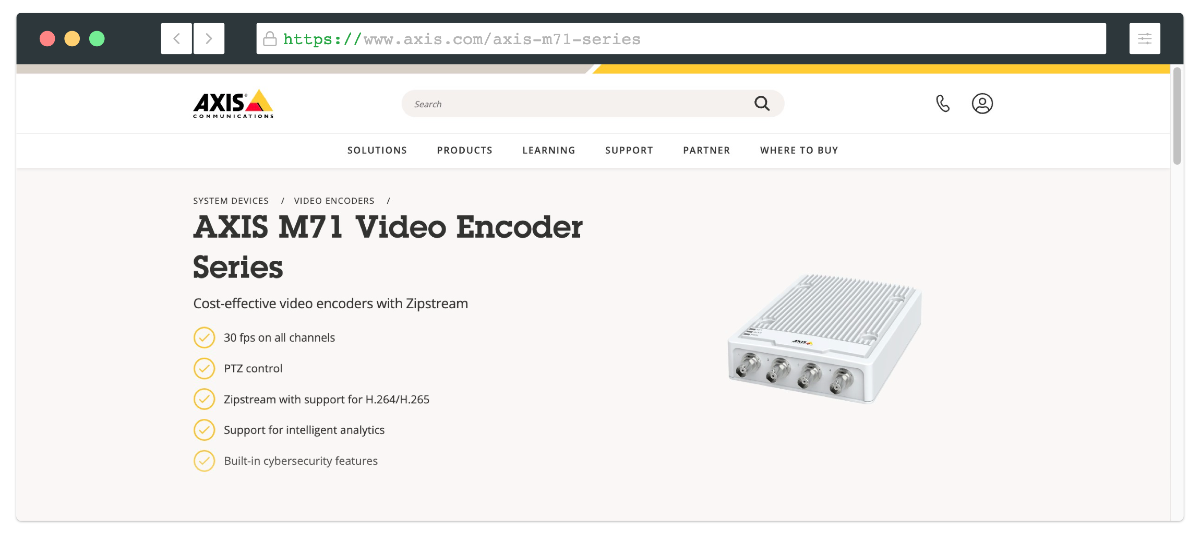The width and height of the screenshot is (1200, 534).
Task: Click the M71 video encoder product image
Action: 824,339
